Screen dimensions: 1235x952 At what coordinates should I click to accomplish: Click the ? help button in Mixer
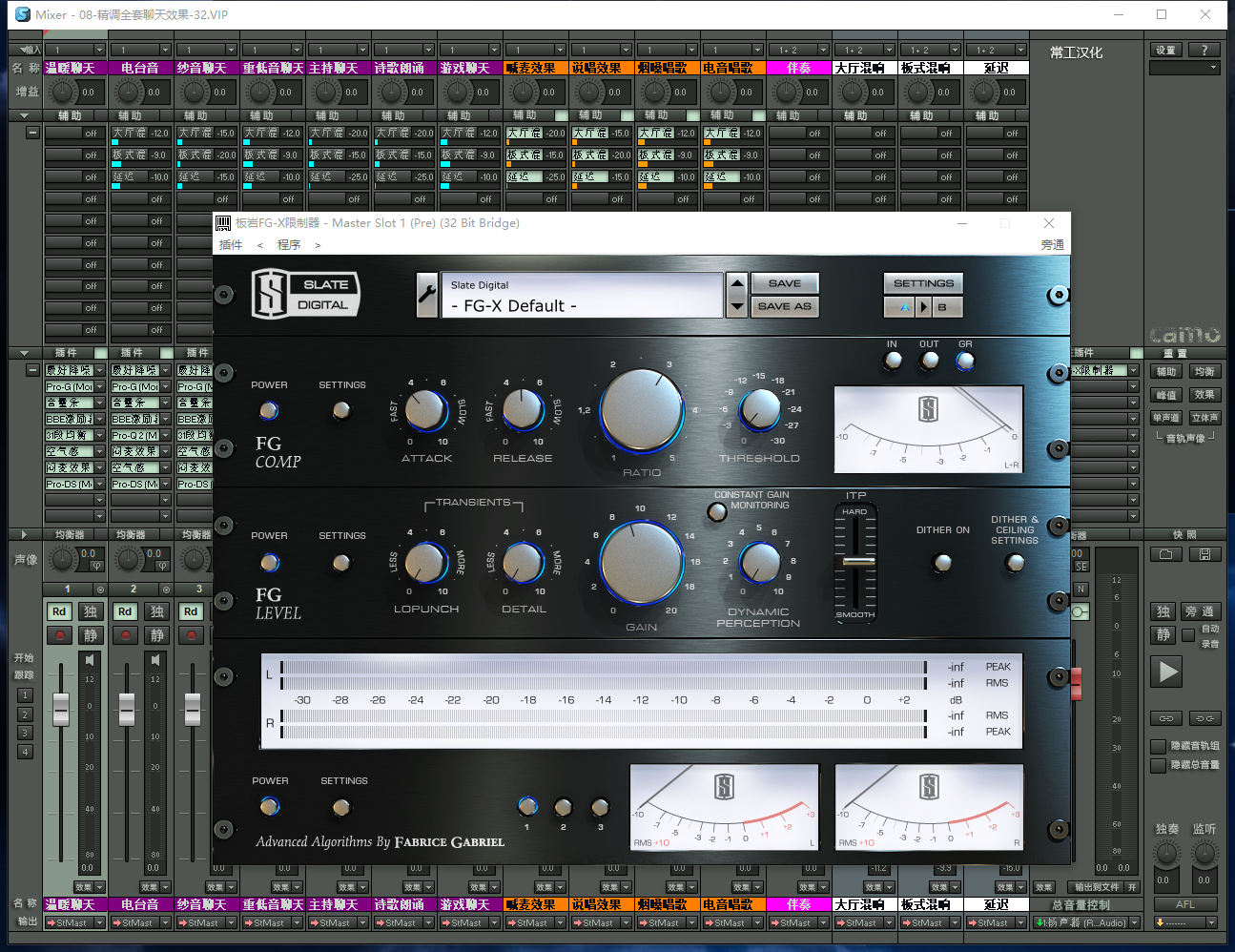tap(1204, 50)
